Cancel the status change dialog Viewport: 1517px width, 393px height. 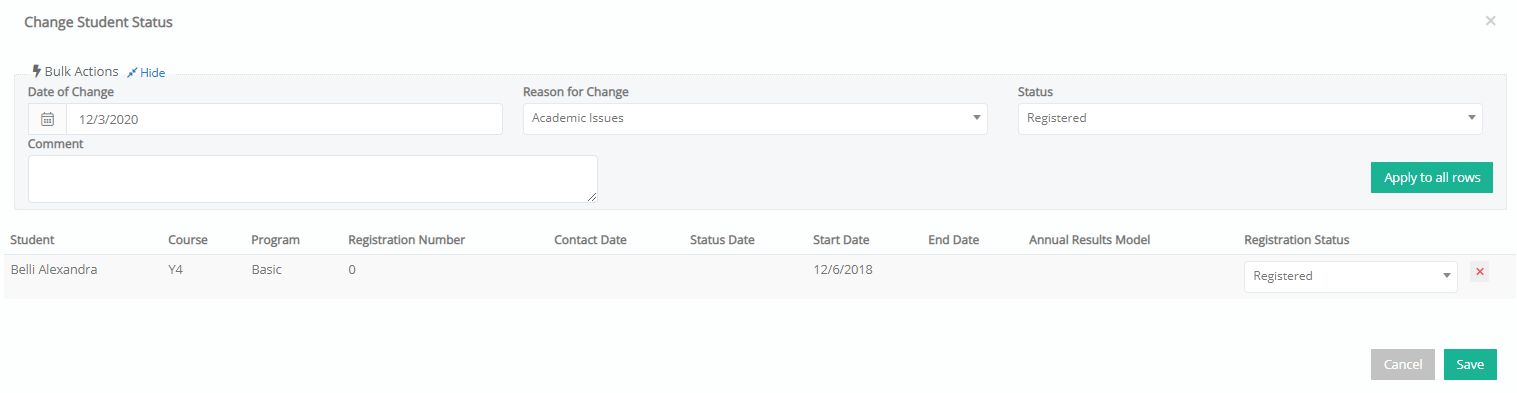[1402, 365]
